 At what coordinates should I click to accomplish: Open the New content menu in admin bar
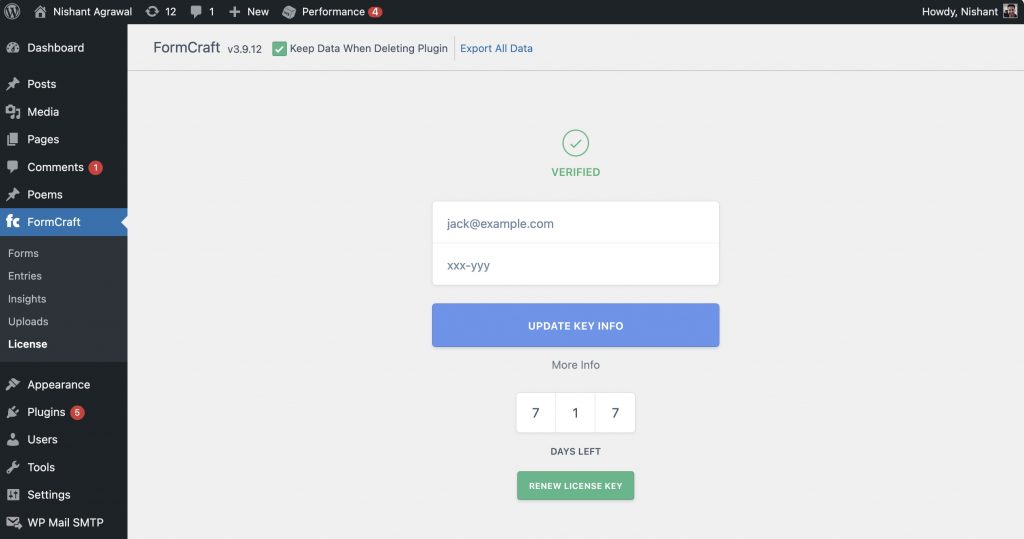tap(249, 12)
